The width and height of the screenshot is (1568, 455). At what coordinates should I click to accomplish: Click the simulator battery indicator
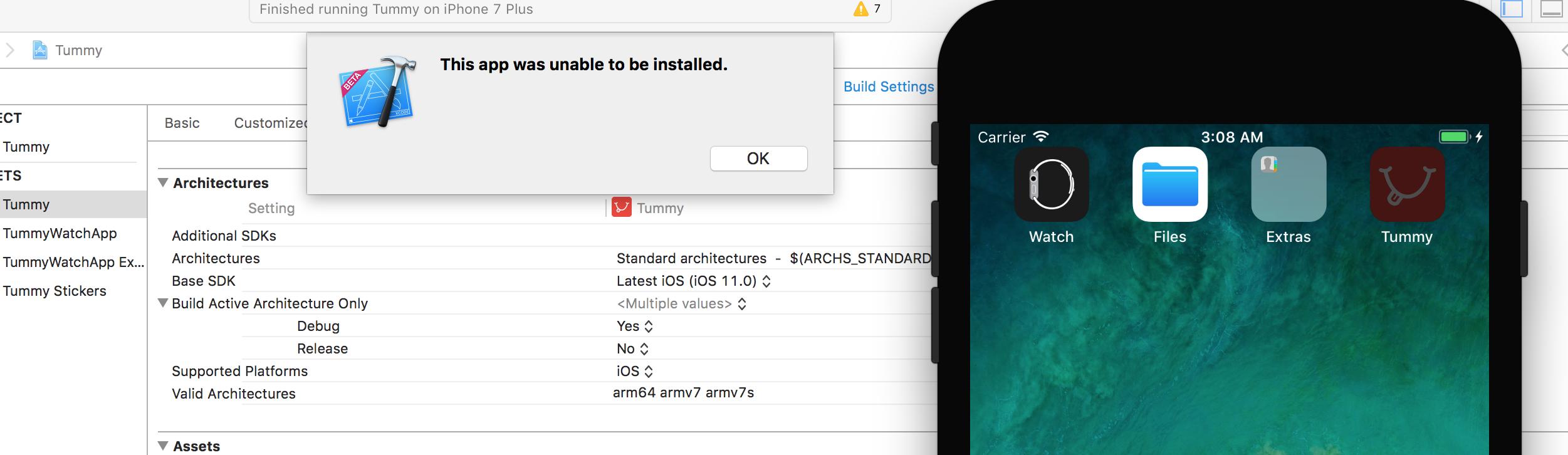[1454, 137]
